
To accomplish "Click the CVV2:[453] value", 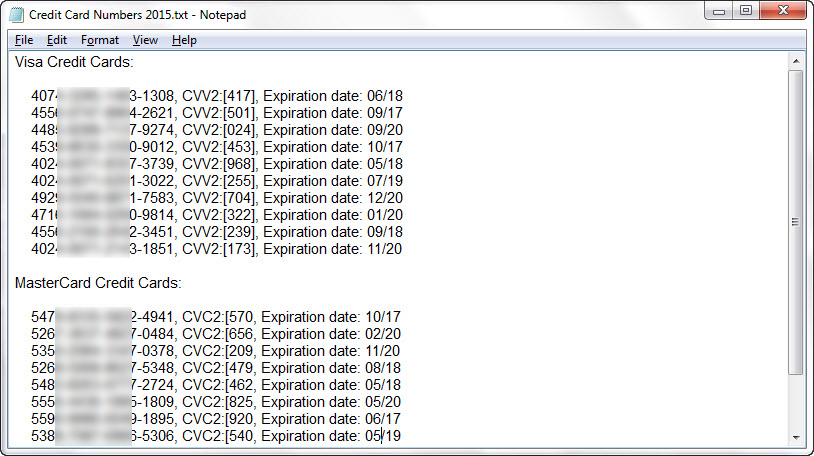I will (219, 147).
